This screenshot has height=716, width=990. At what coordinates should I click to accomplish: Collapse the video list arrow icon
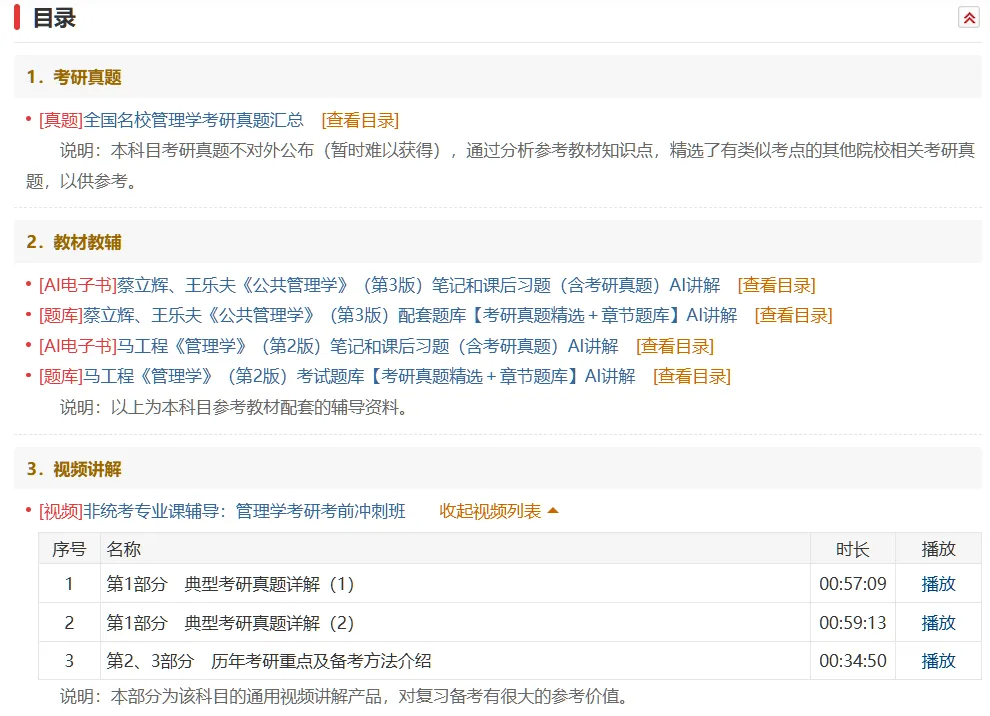(553, 511)
